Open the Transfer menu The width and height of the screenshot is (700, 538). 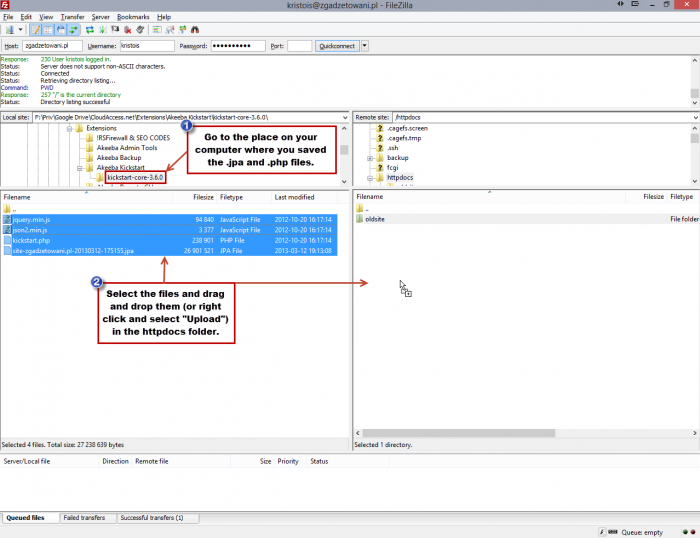click(72, 17)
